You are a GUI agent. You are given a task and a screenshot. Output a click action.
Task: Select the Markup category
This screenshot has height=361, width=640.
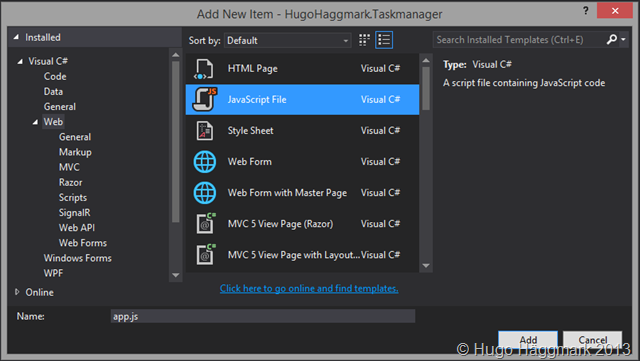tap(75, 152)
